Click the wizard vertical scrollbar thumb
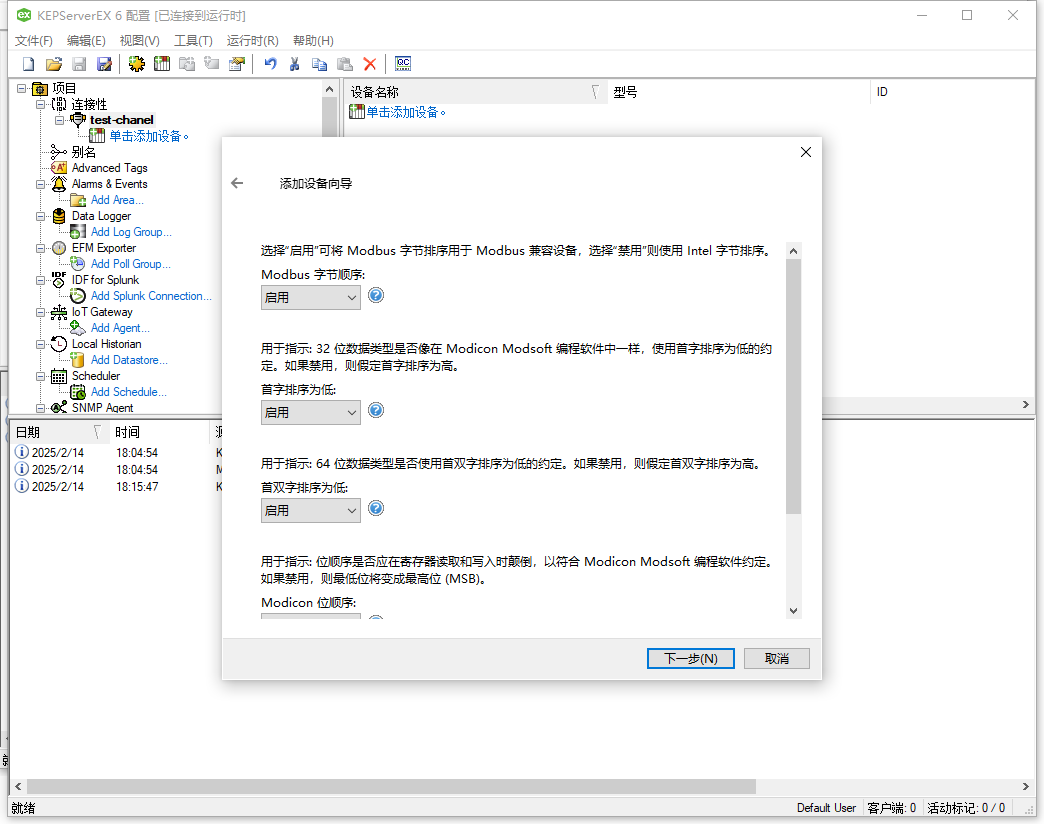This screenshot has width=1044, height=824. tap(793, 386)
